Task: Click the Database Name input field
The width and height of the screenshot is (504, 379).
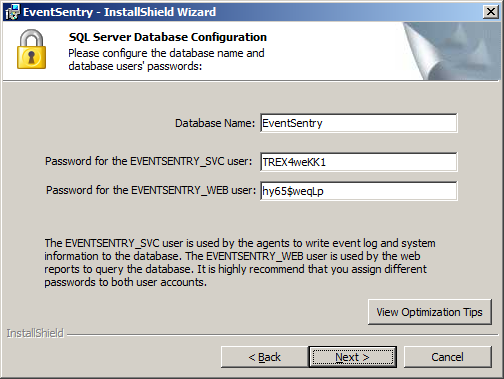Action: pos(359,123)
